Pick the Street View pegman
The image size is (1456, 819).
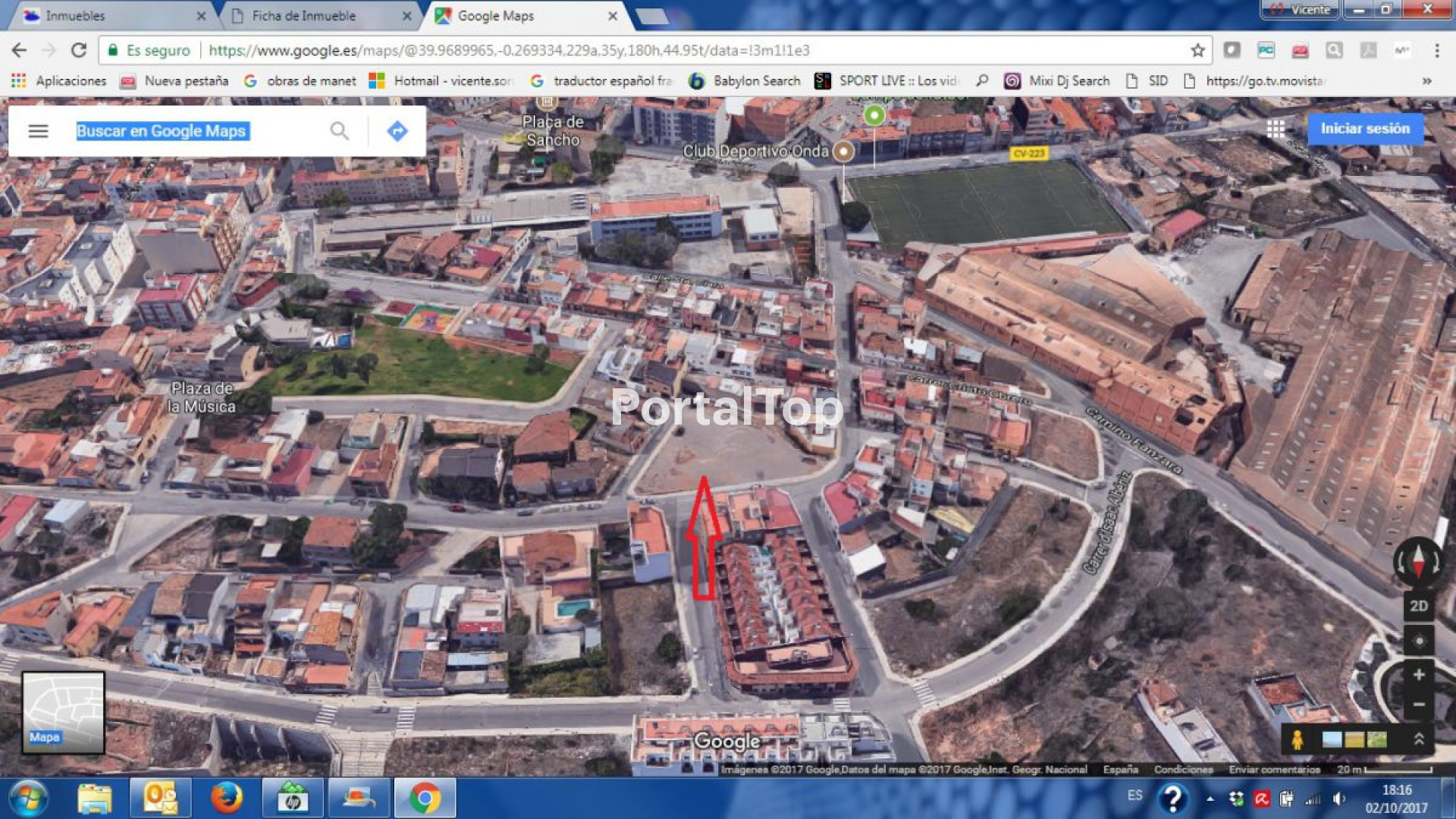point(1298,739)
